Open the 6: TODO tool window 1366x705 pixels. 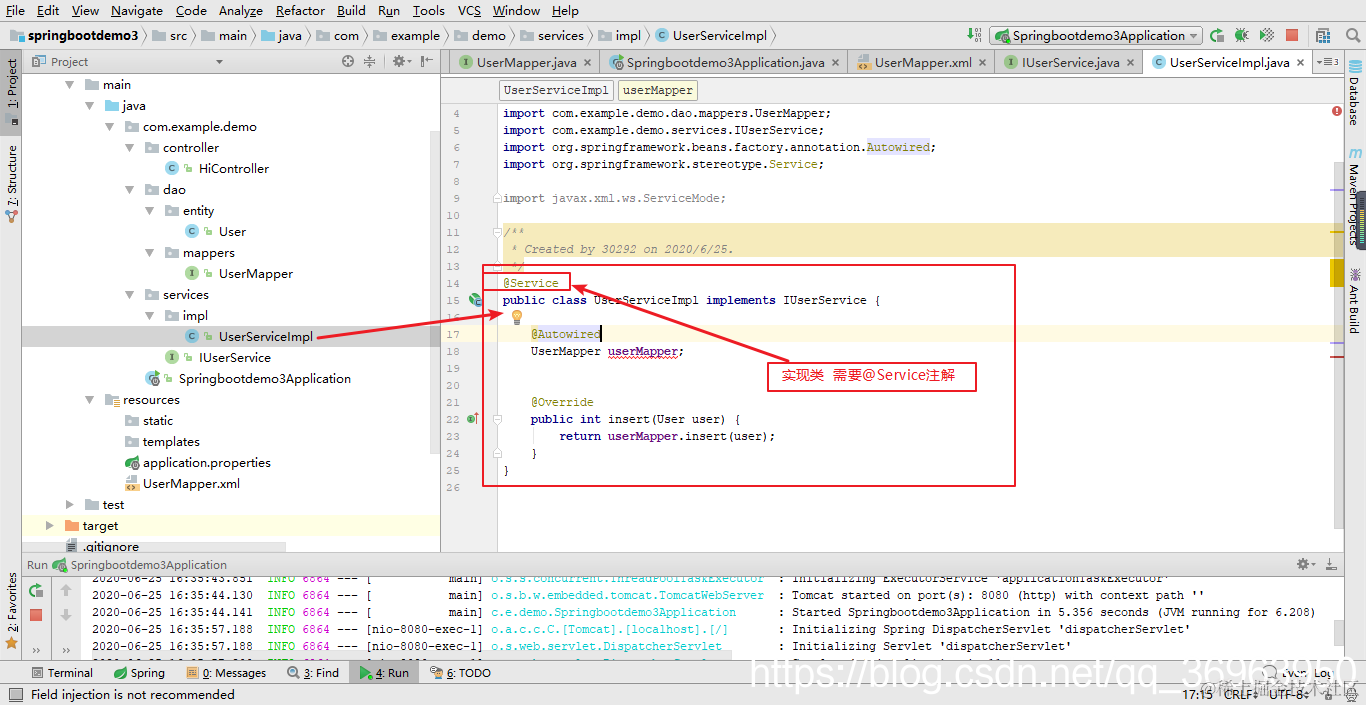point(461,673)
